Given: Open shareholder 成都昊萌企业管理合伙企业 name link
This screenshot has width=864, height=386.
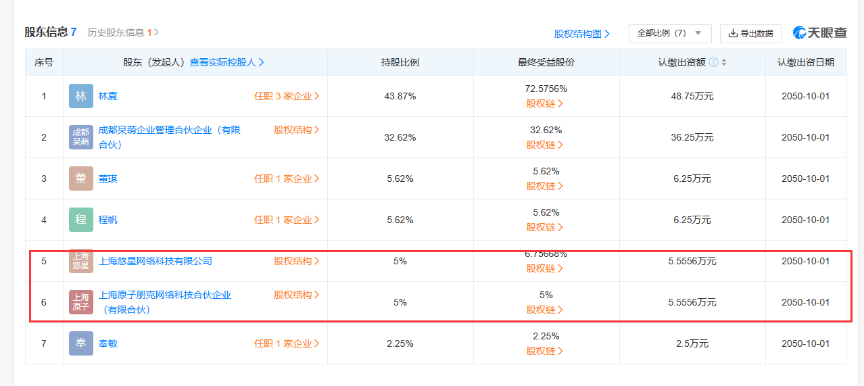Looking at the screenshot, I should pos(170,137).
